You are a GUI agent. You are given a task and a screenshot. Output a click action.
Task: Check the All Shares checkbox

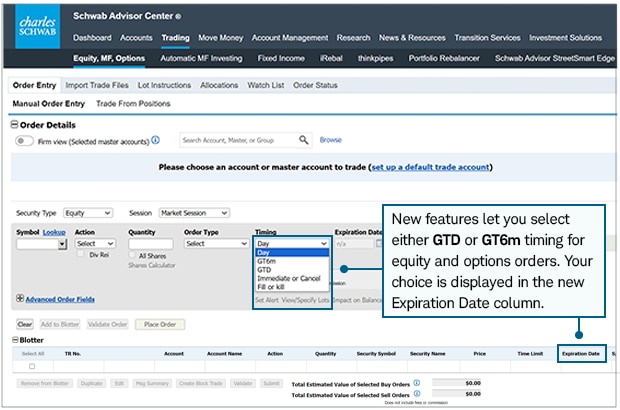[132, 255]
